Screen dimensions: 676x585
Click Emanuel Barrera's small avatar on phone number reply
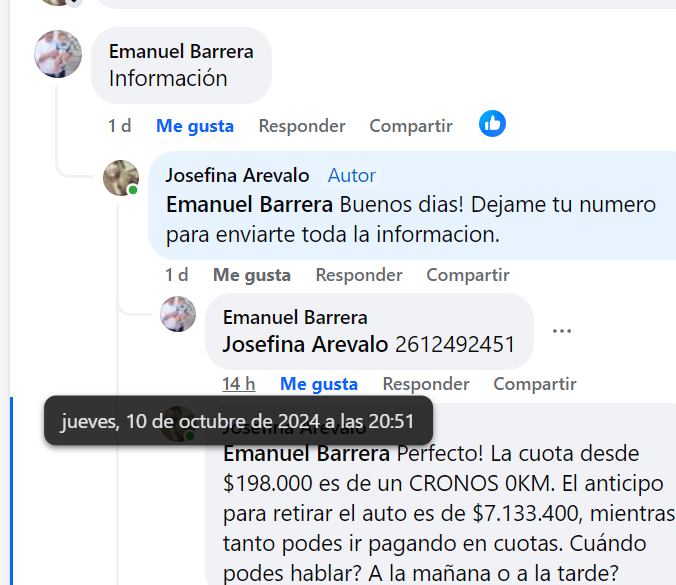point(178,314)
